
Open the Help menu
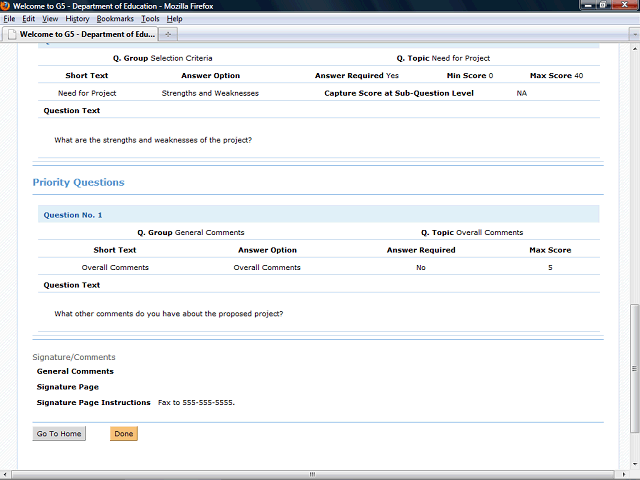[x=174, y=19]
